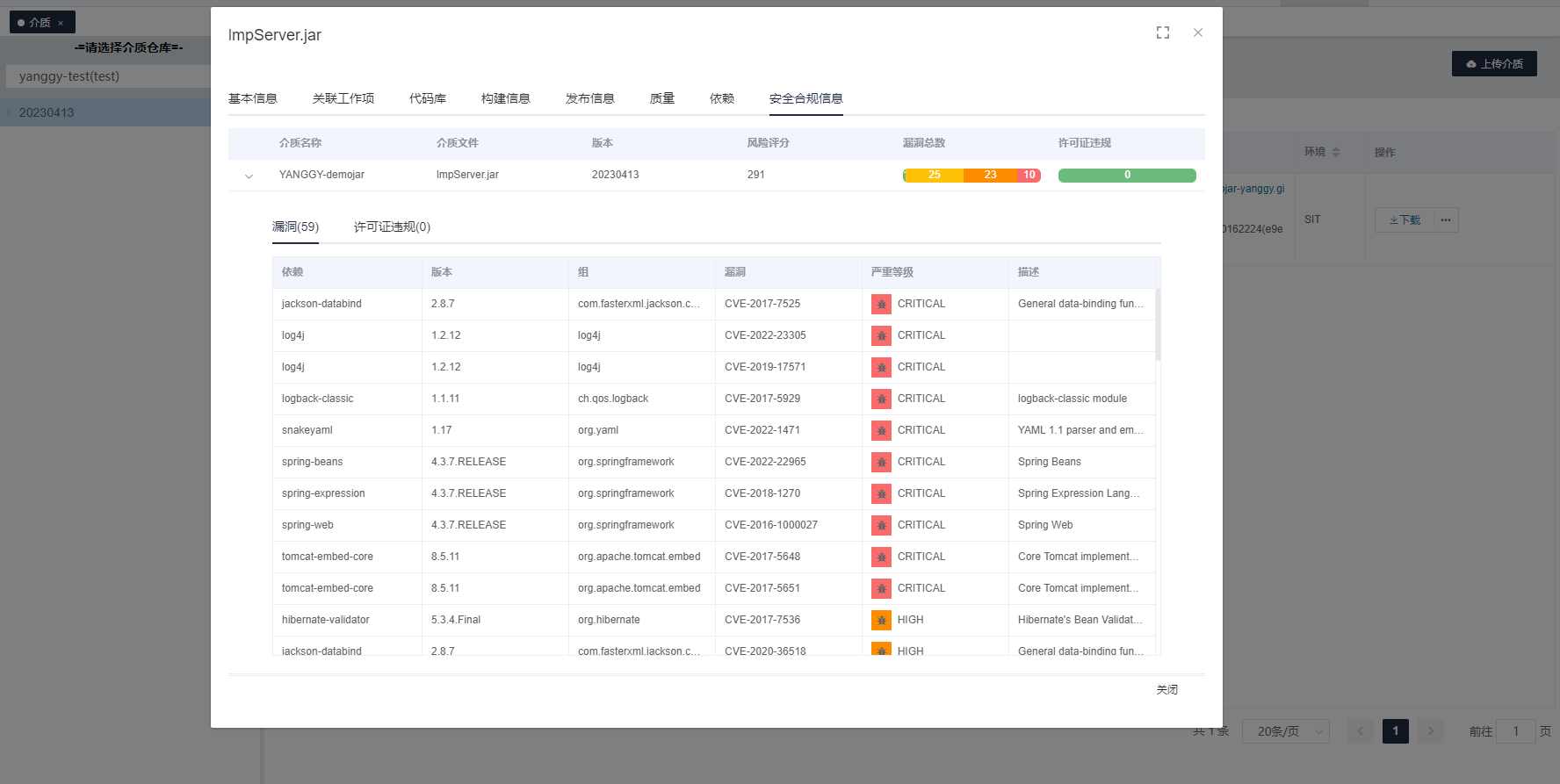Open the 20条/页 page size dropdown
The image size is (1560, 784).
1285,731
